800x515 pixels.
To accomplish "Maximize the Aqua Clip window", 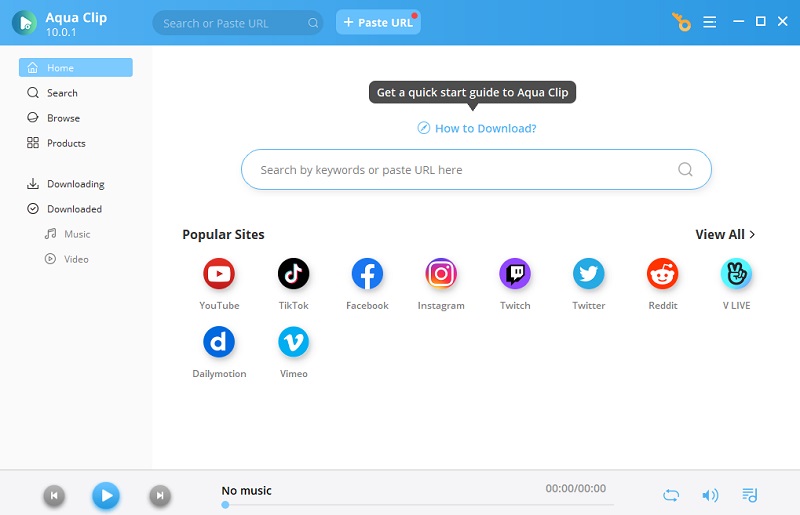I will click(761, 21).
